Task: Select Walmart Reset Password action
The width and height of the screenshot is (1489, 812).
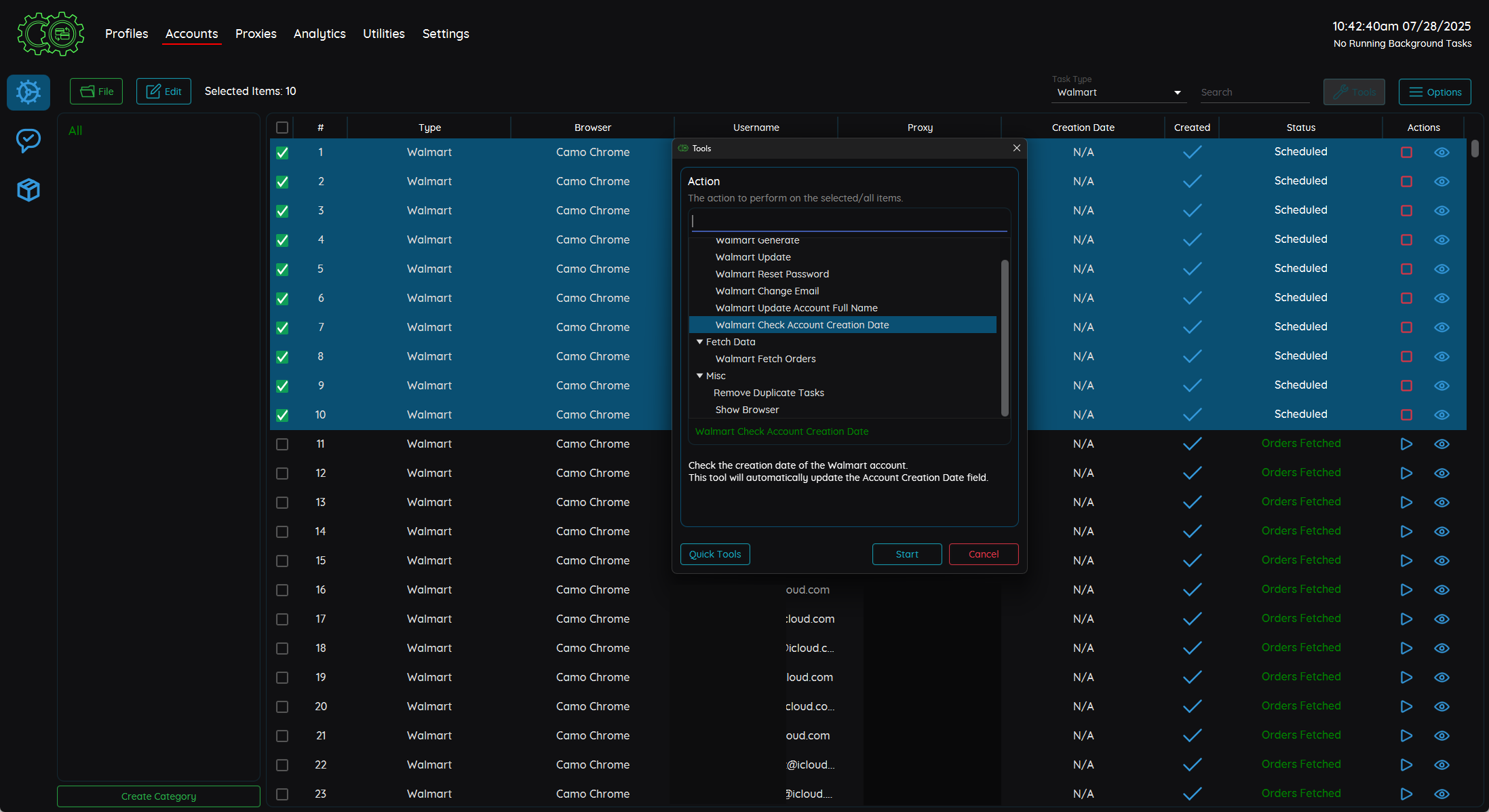Action: pyautogui.click(x=772, y=274)
